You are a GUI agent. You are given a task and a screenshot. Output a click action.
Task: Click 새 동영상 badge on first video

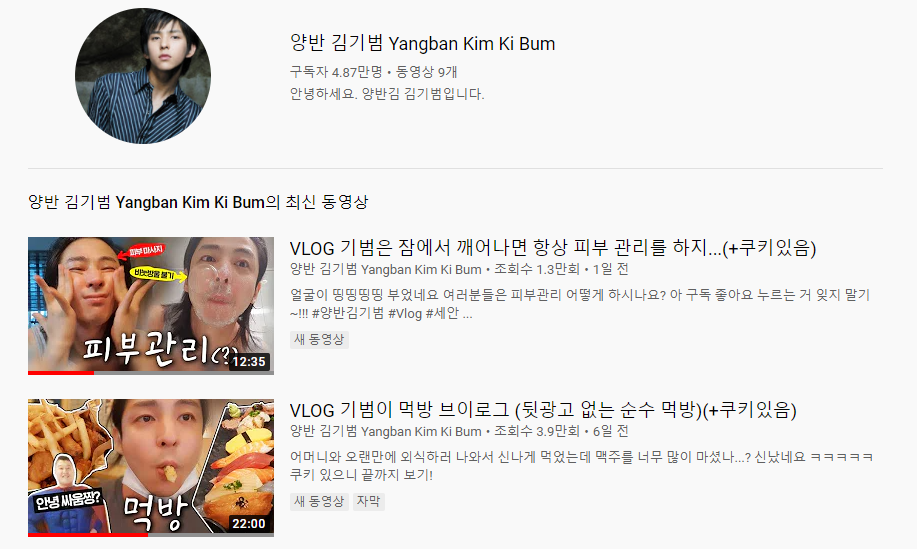[319, 340]
